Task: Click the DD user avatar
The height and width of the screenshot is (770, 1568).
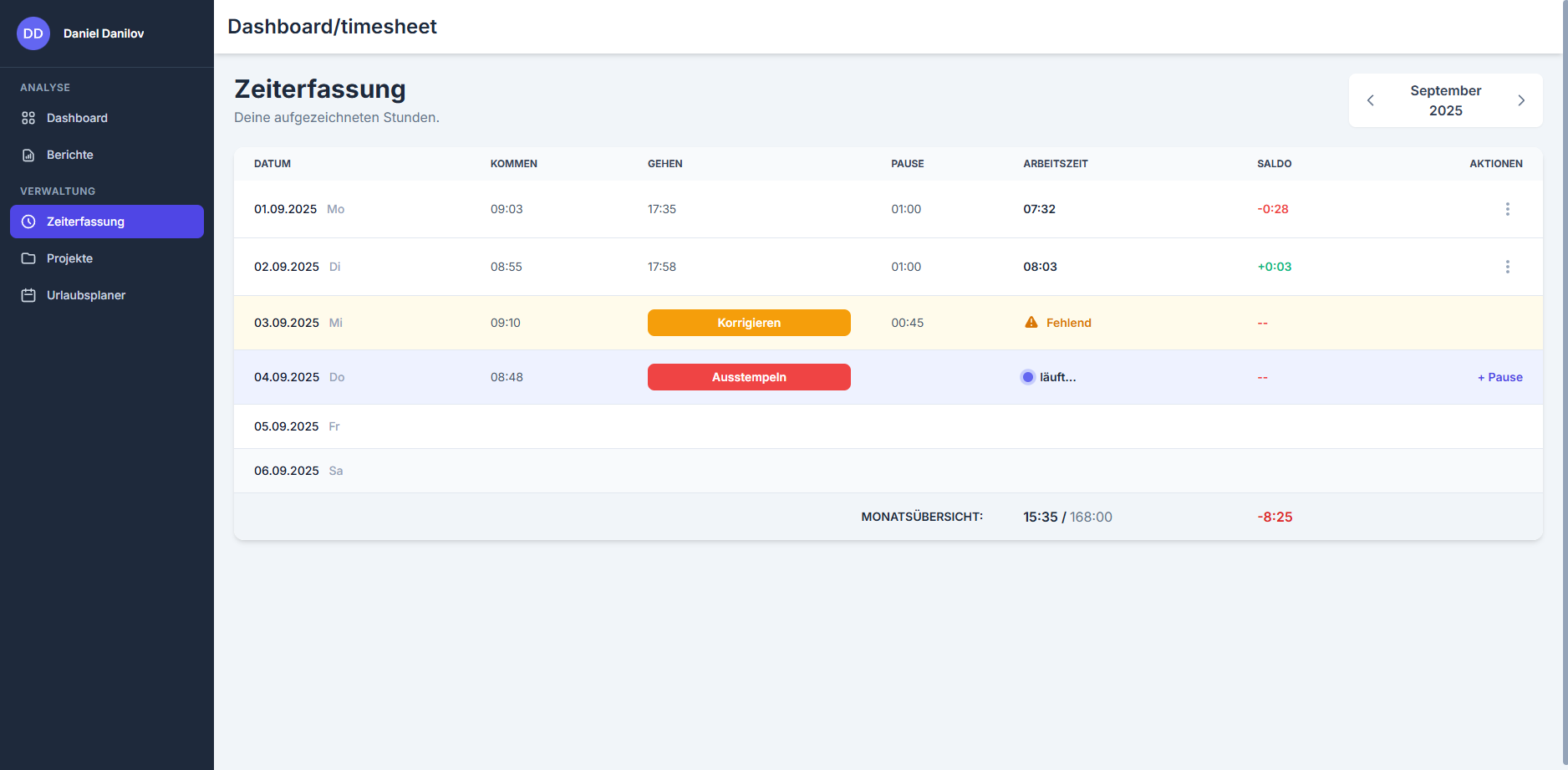Action: coord(33,33)
